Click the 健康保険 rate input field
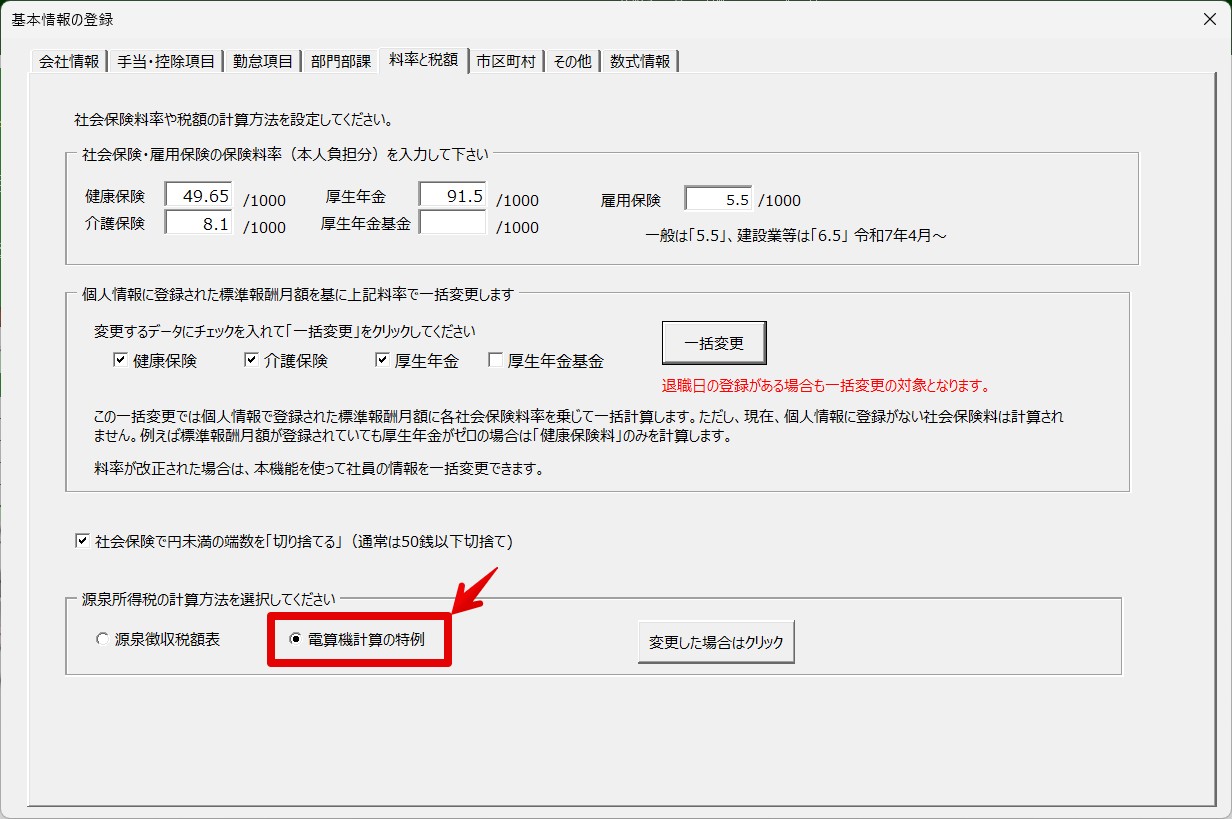 [x=199, y=196]
